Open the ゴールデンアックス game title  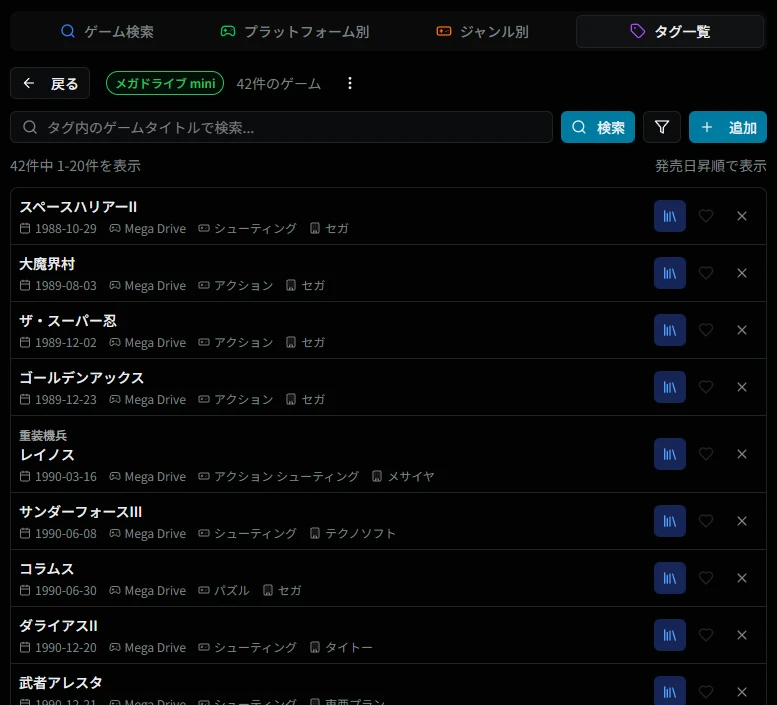pyautogui.click(x=81, y=378)
